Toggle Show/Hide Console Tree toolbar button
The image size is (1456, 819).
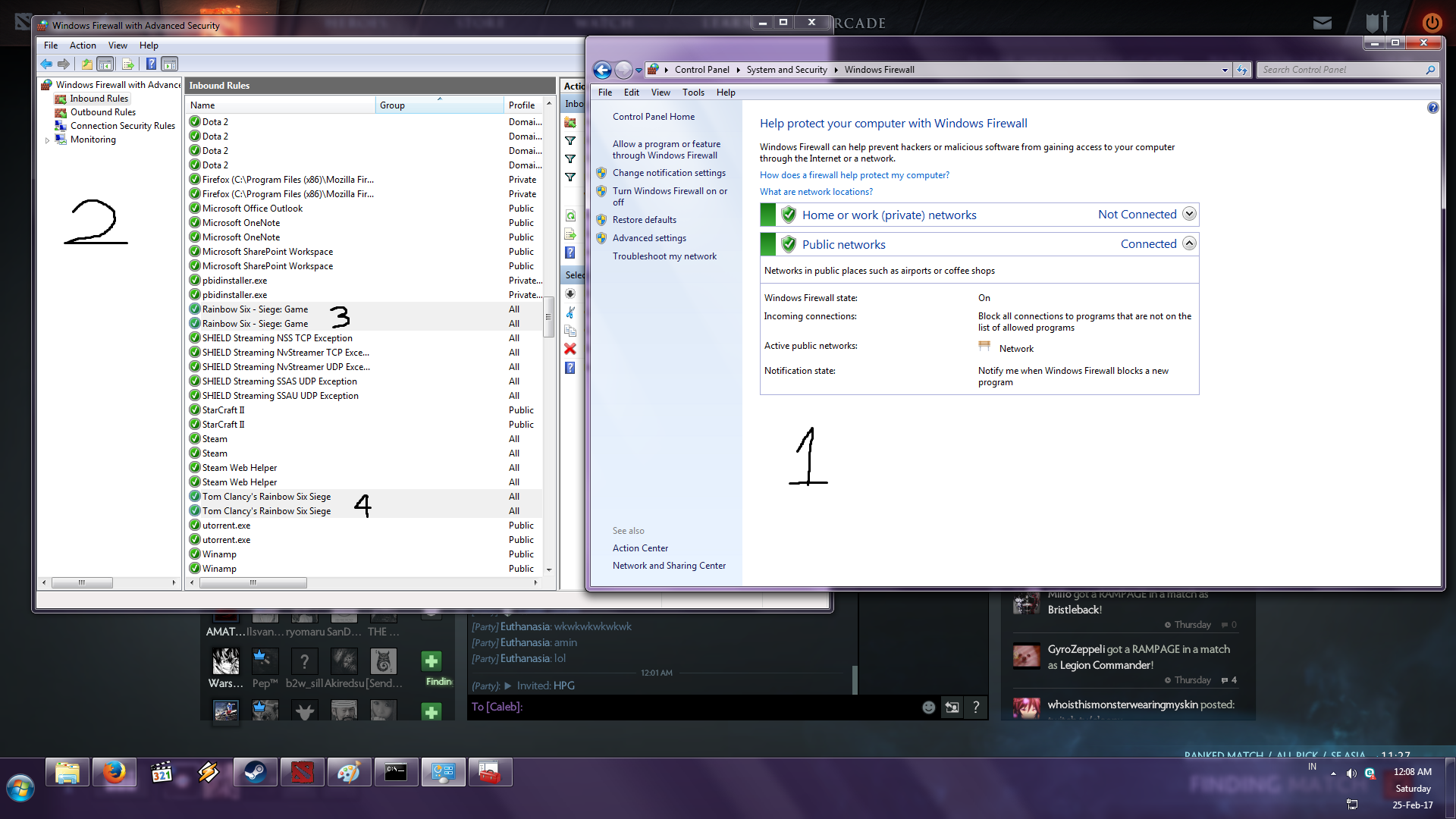click(105, 64)
